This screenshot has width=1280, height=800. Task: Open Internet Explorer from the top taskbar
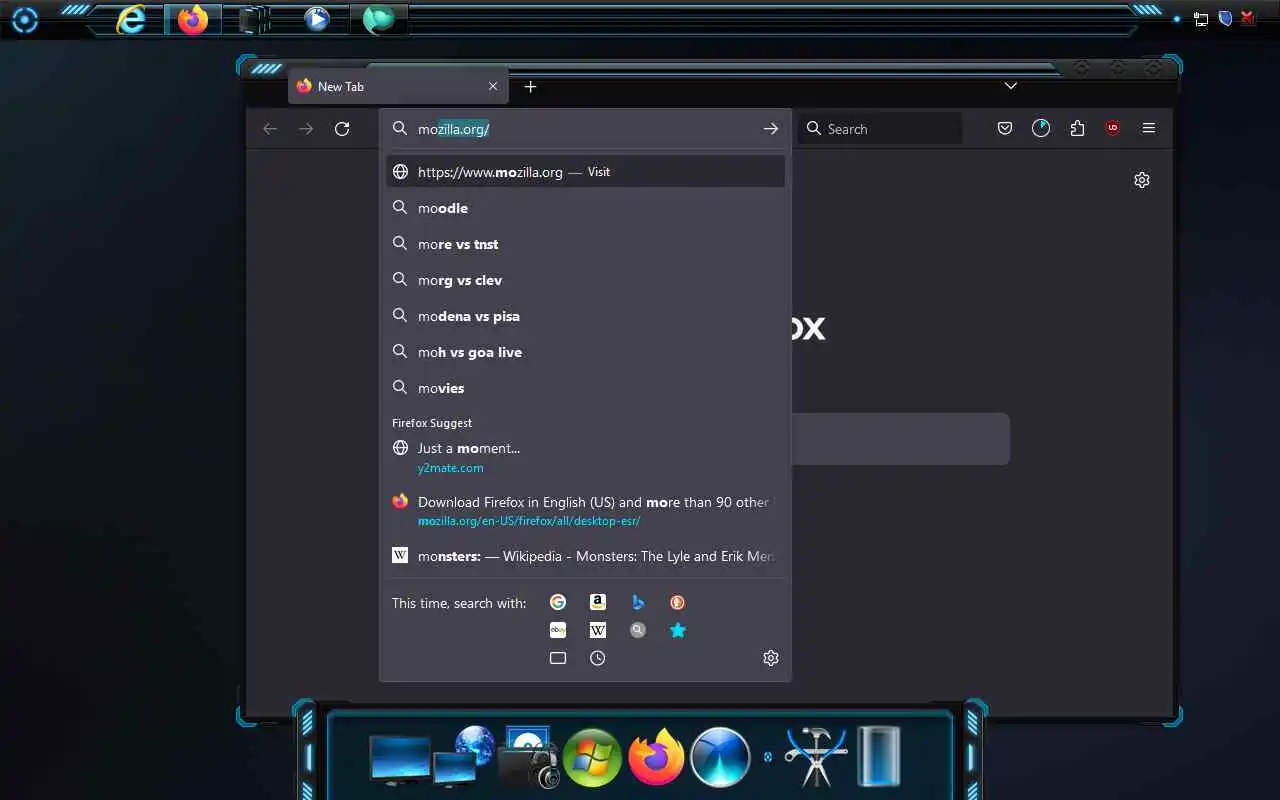click(131, 19)
